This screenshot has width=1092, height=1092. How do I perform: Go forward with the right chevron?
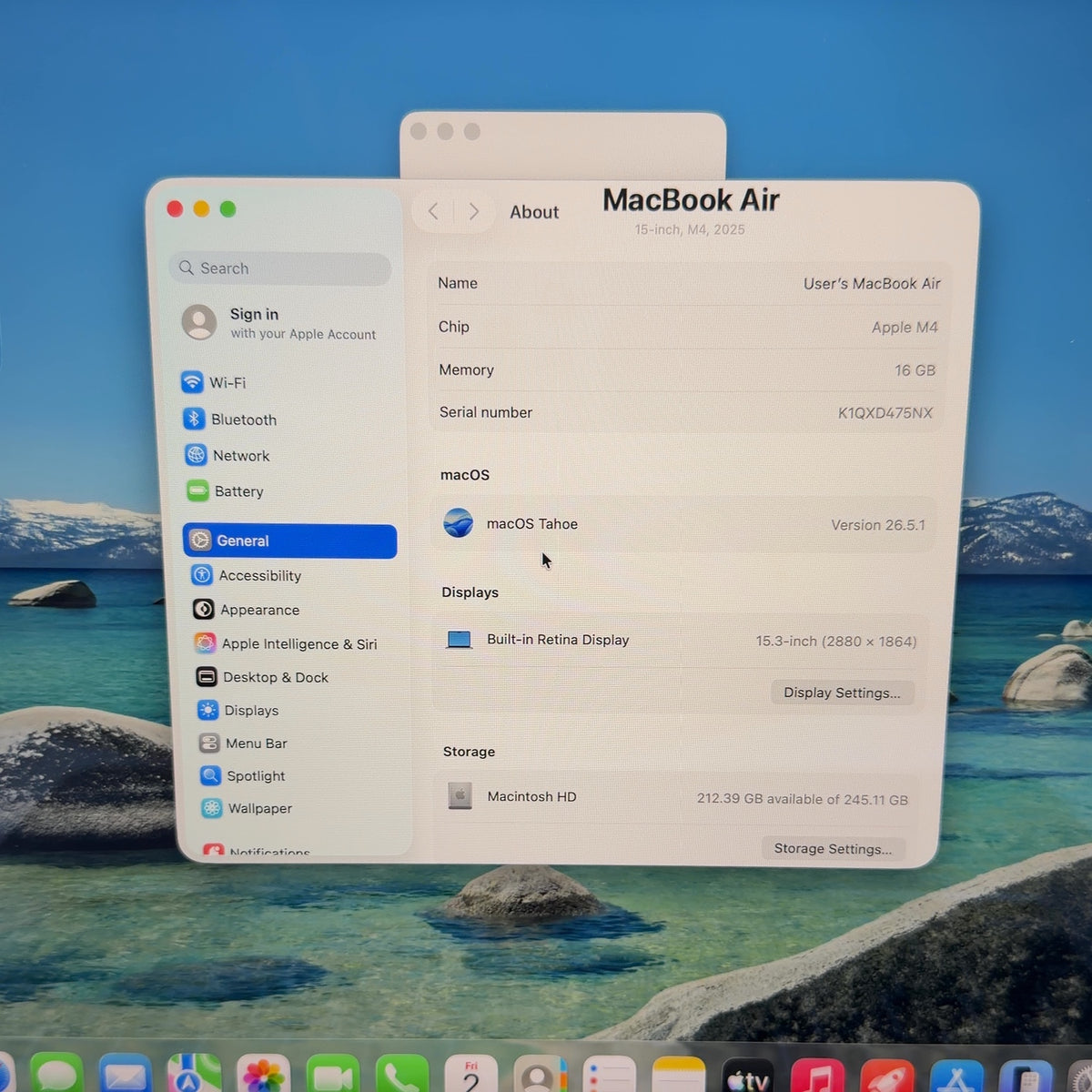click(473, 211)
